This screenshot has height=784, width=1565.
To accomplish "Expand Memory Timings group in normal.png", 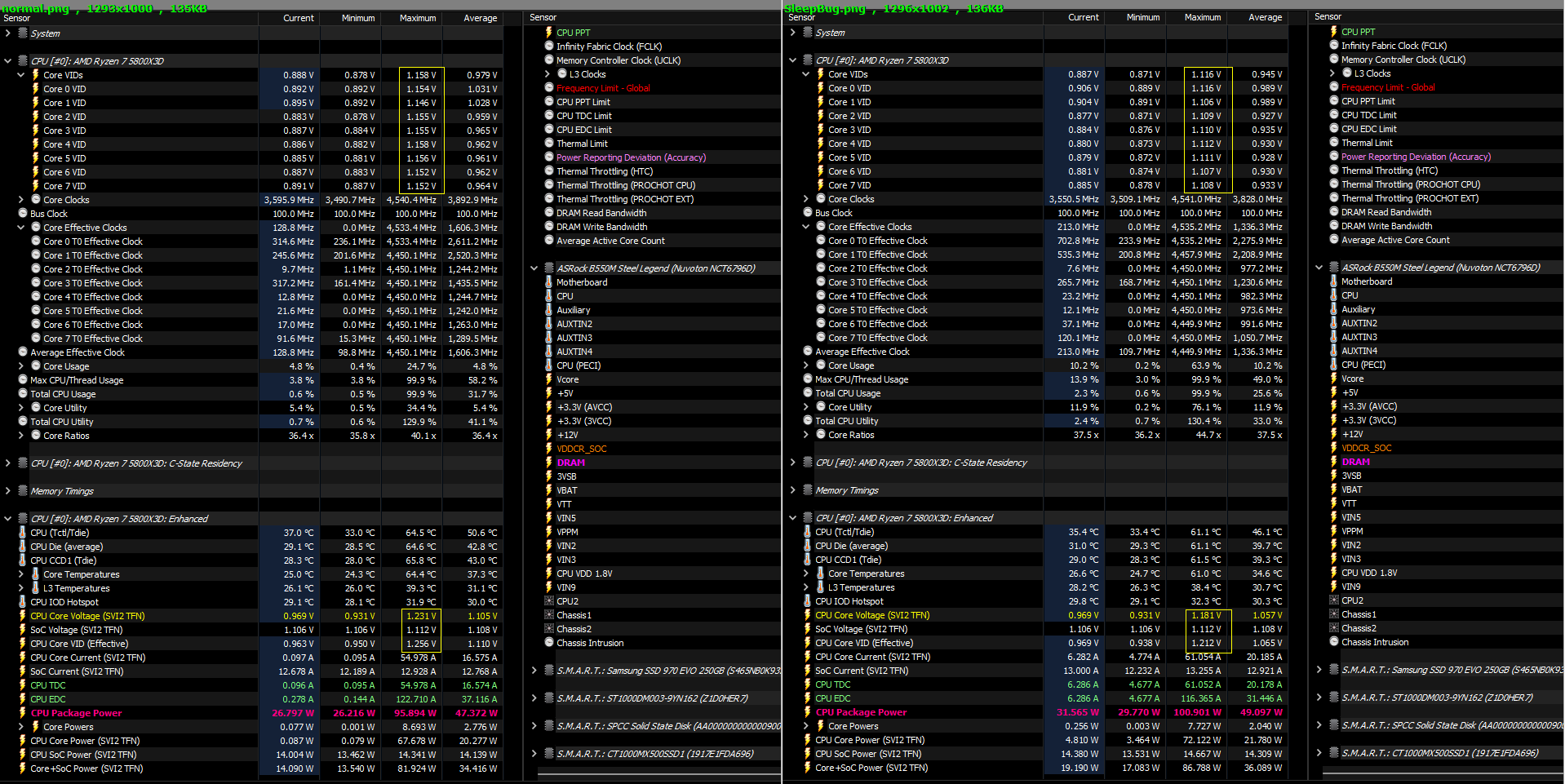I will click(x=8, y=491).
